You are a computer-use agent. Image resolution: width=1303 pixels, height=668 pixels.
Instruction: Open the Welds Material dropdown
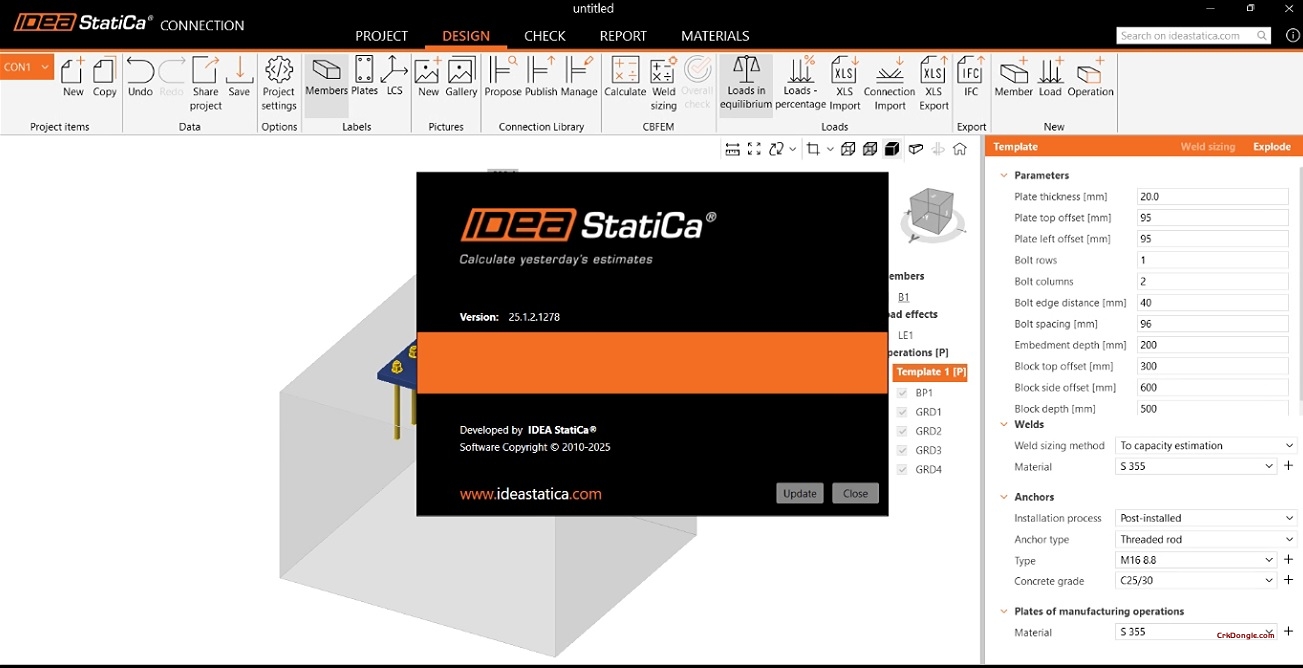pyautogui.click(x=1196, y=467)
